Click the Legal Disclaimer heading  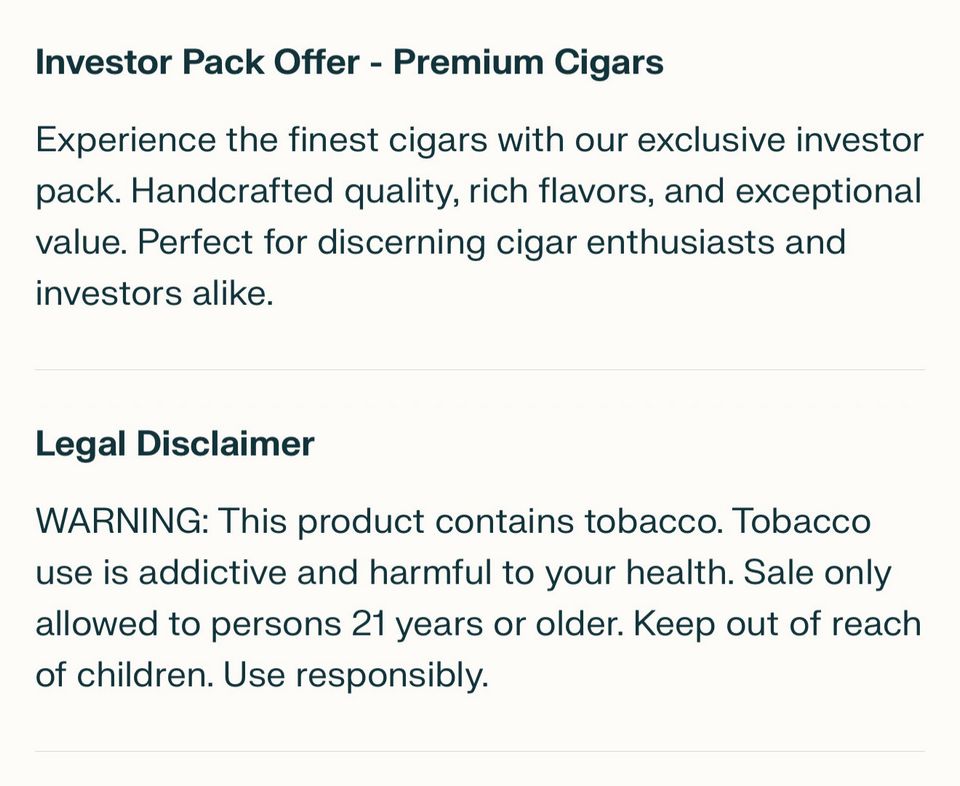pyautogui.click(x=175, y=443)
